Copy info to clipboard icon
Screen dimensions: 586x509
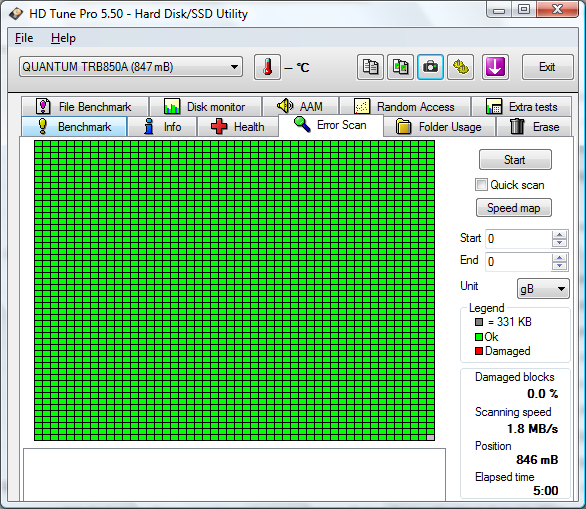point(370,67)
